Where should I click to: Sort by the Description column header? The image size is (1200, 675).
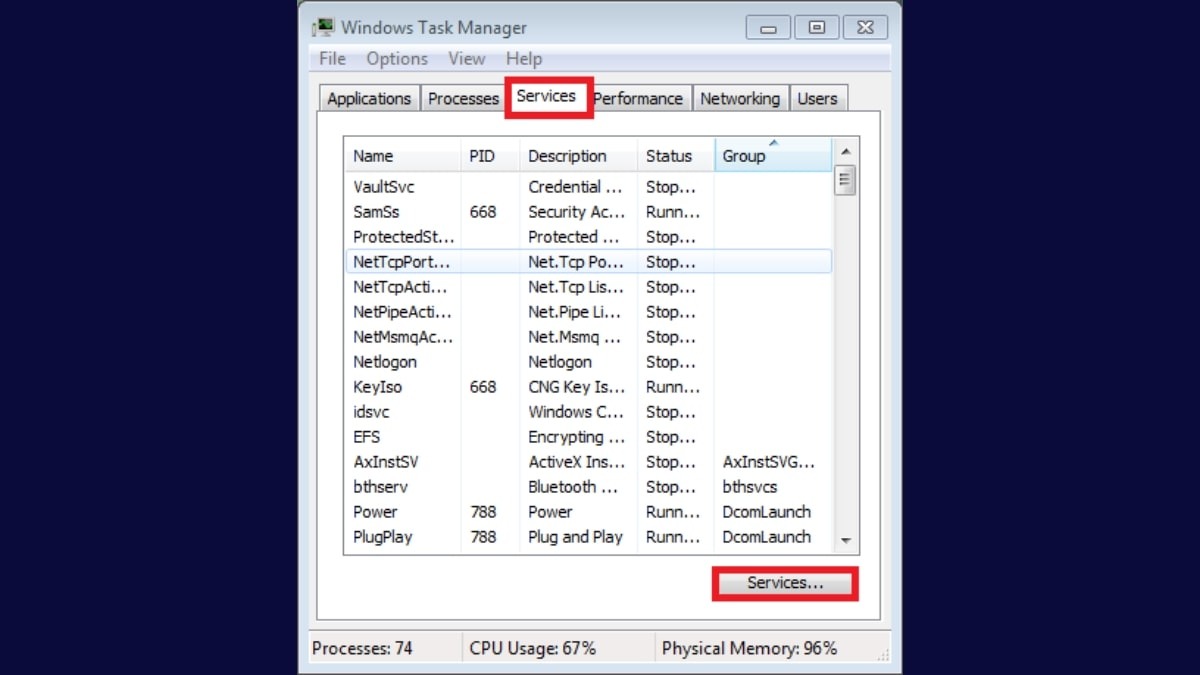[x=579, y=156]
